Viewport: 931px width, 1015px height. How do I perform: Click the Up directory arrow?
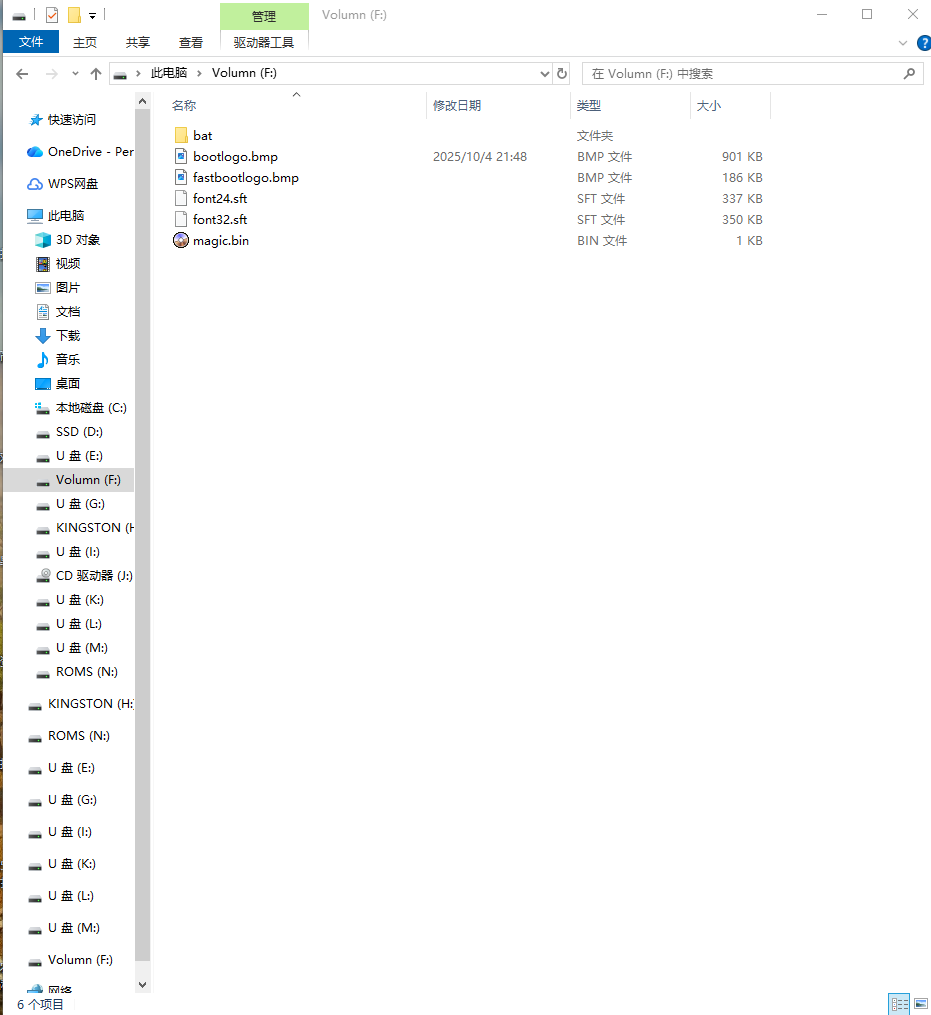click(x=96, y=74)
